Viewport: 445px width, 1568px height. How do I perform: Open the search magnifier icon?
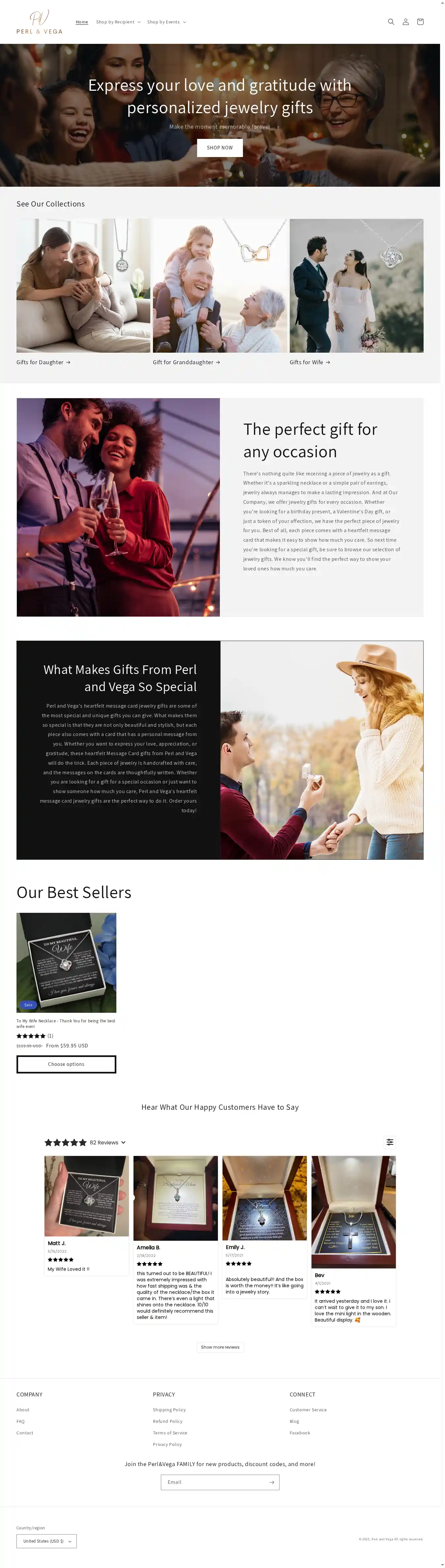tap(391, 22)
